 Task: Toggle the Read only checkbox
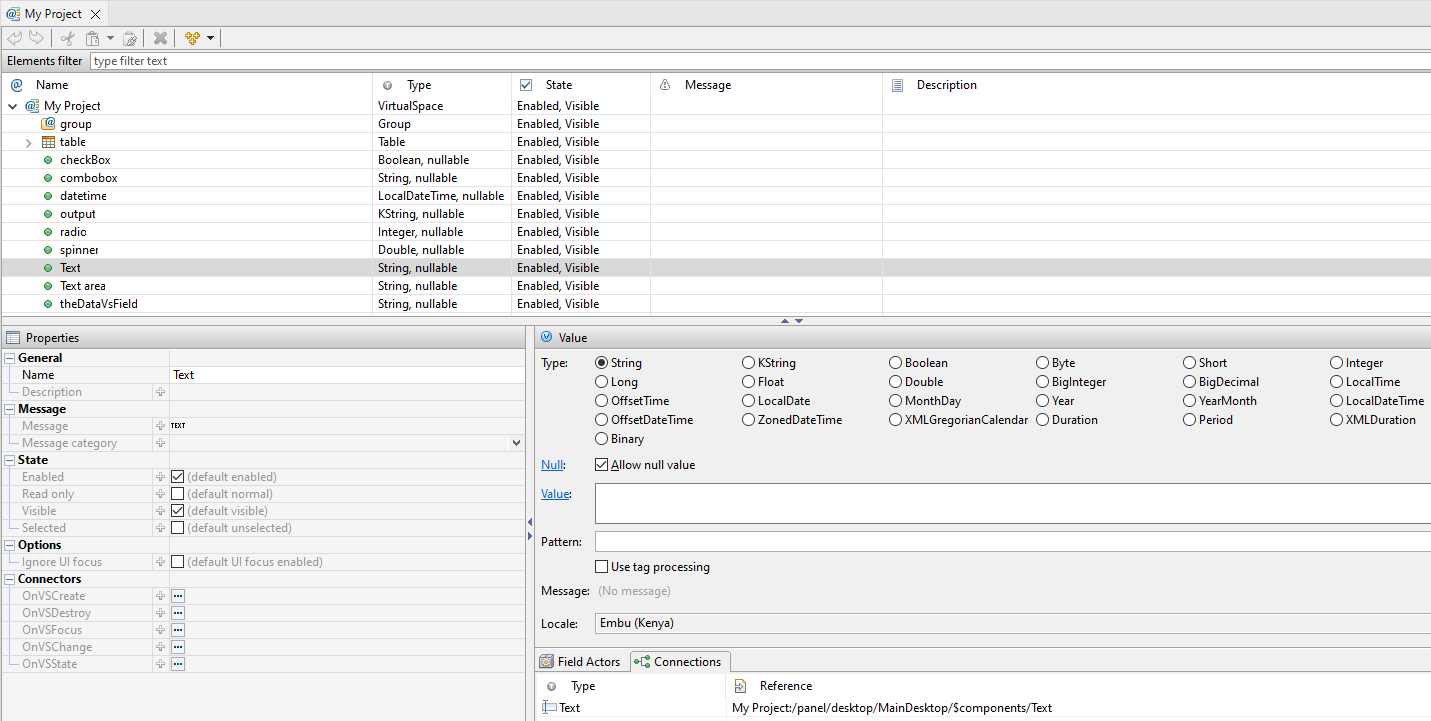click(x=178, y=494)
